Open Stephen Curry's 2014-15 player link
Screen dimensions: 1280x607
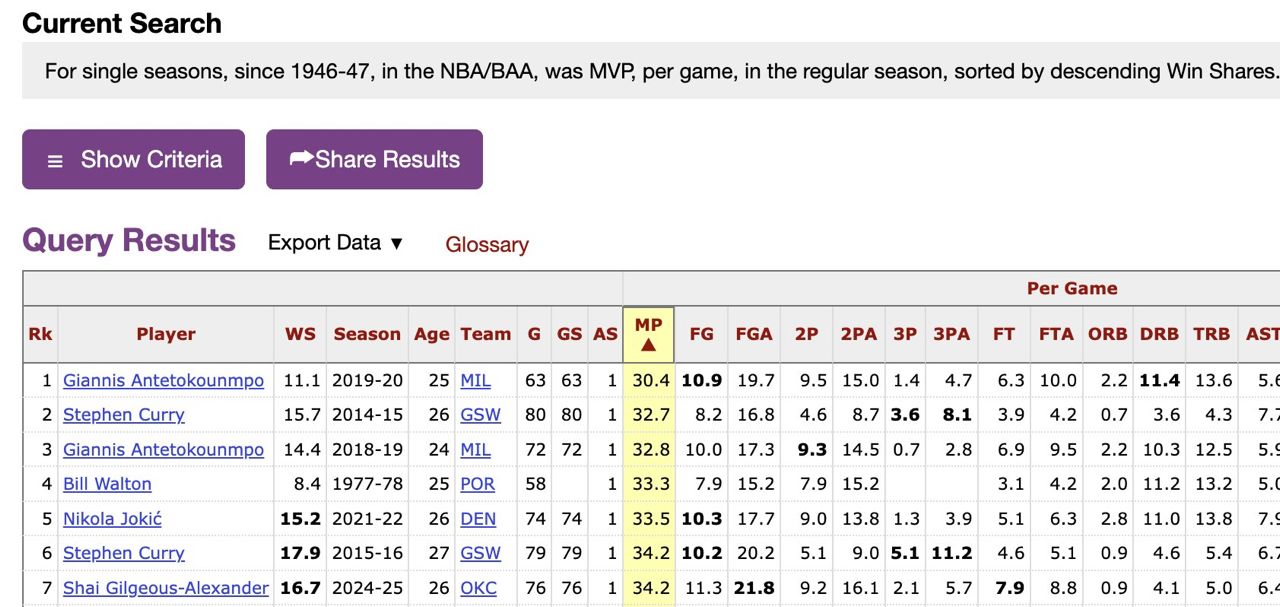tap(123, 414)
